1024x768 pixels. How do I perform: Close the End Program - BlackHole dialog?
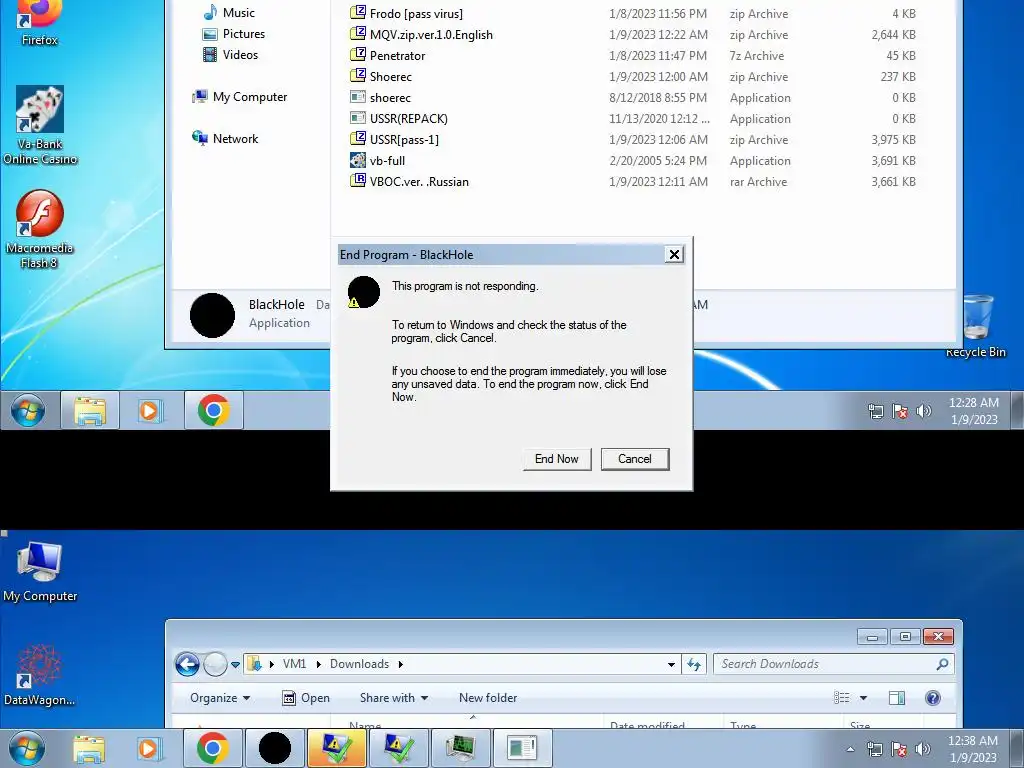pos(674,255)
